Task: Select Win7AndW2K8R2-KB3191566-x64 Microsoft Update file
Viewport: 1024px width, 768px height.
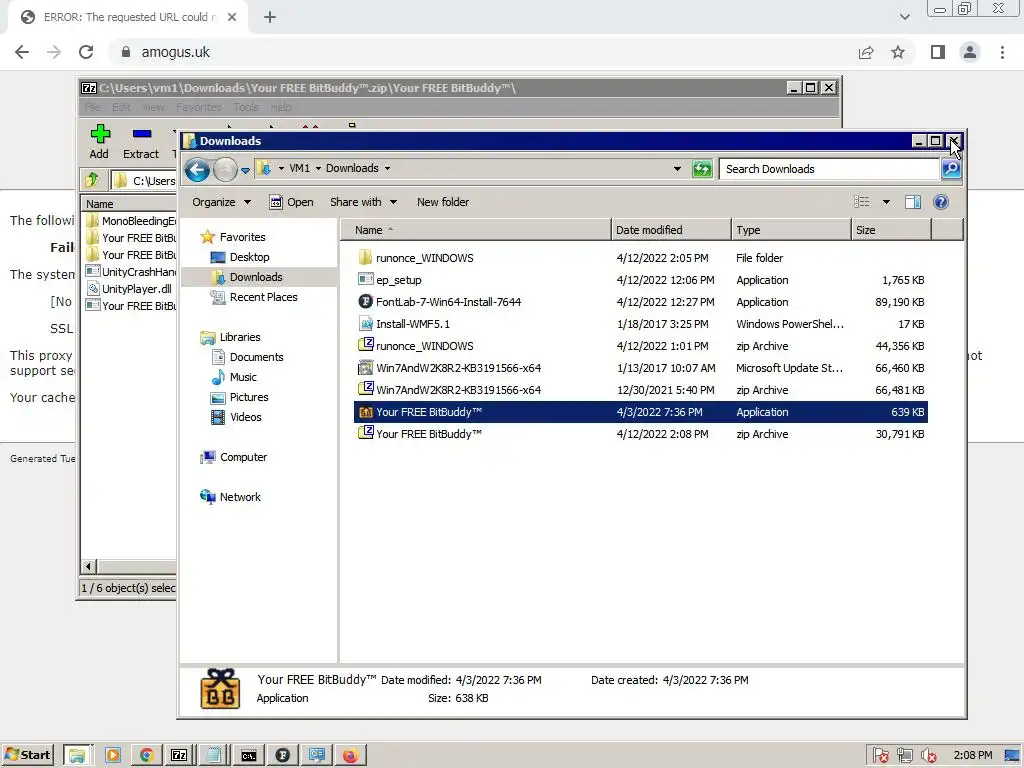Action: pos(641,368)
